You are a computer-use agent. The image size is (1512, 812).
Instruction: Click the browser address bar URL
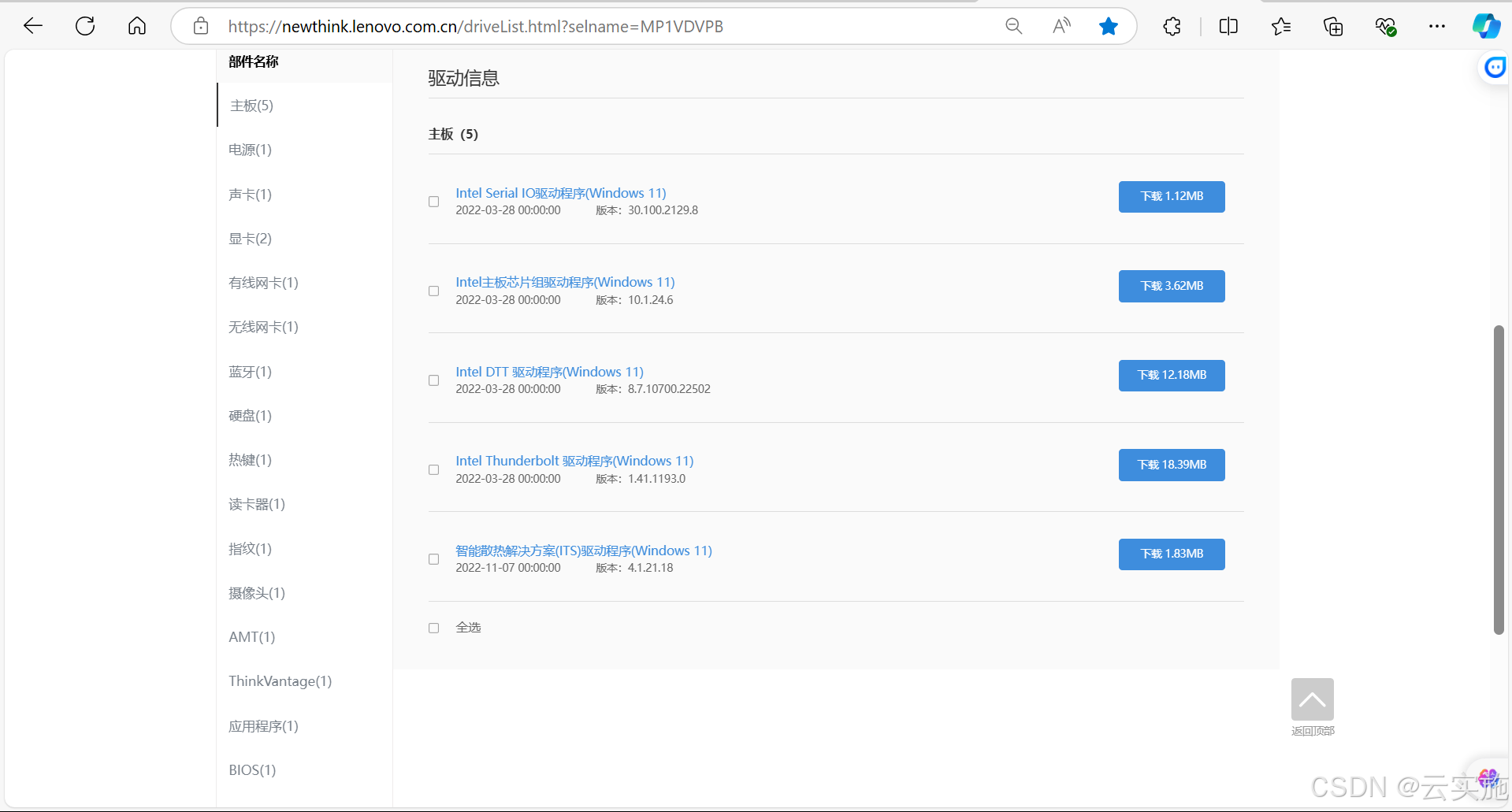click(x=475, y=27)
